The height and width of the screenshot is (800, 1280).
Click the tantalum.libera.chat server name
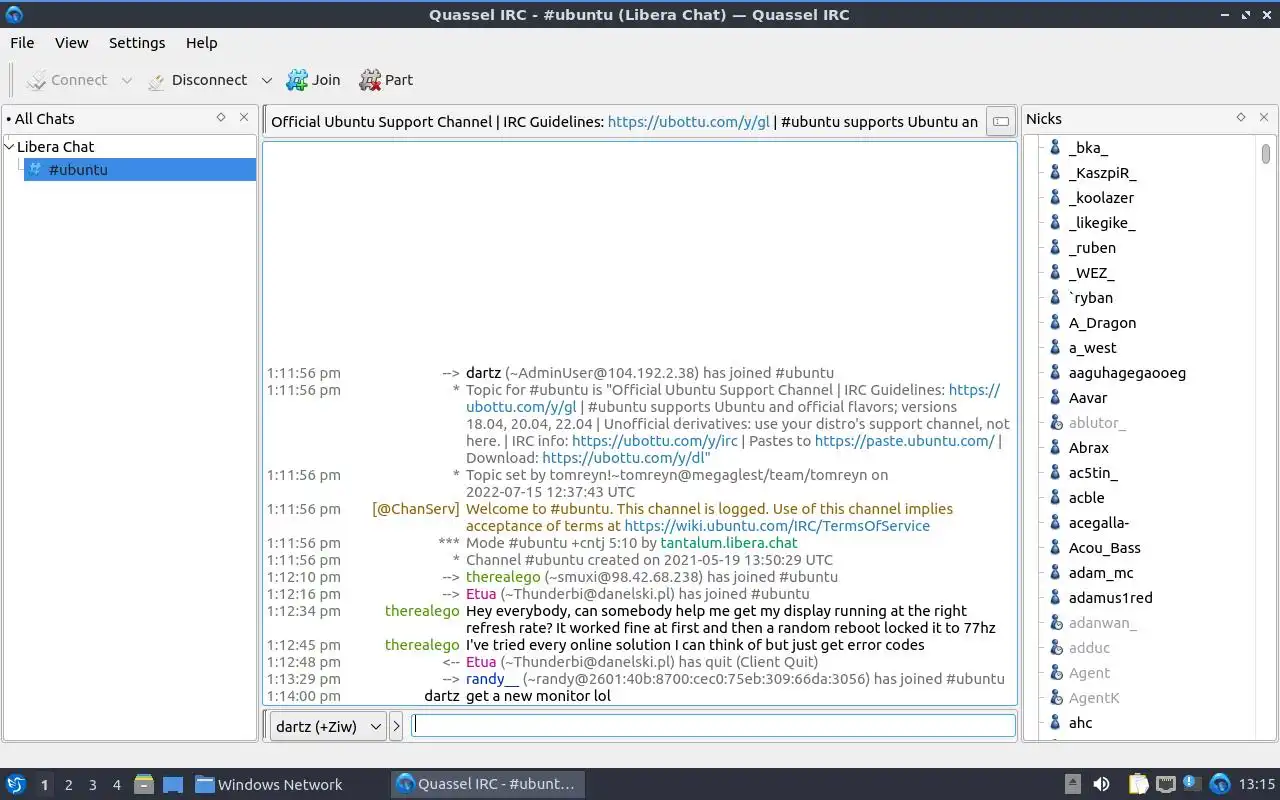point(729,543)
